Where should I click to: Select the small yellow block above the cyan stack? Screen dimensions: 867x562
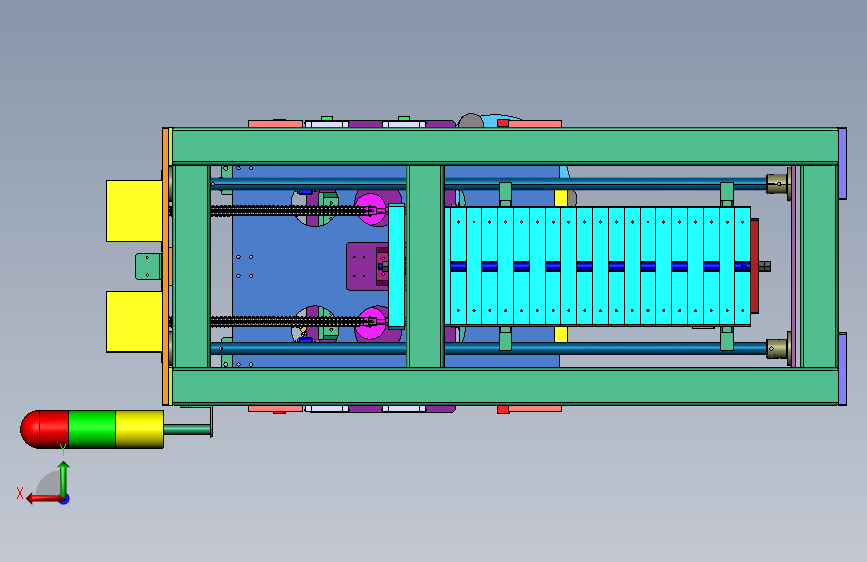[x=561, y=198]
